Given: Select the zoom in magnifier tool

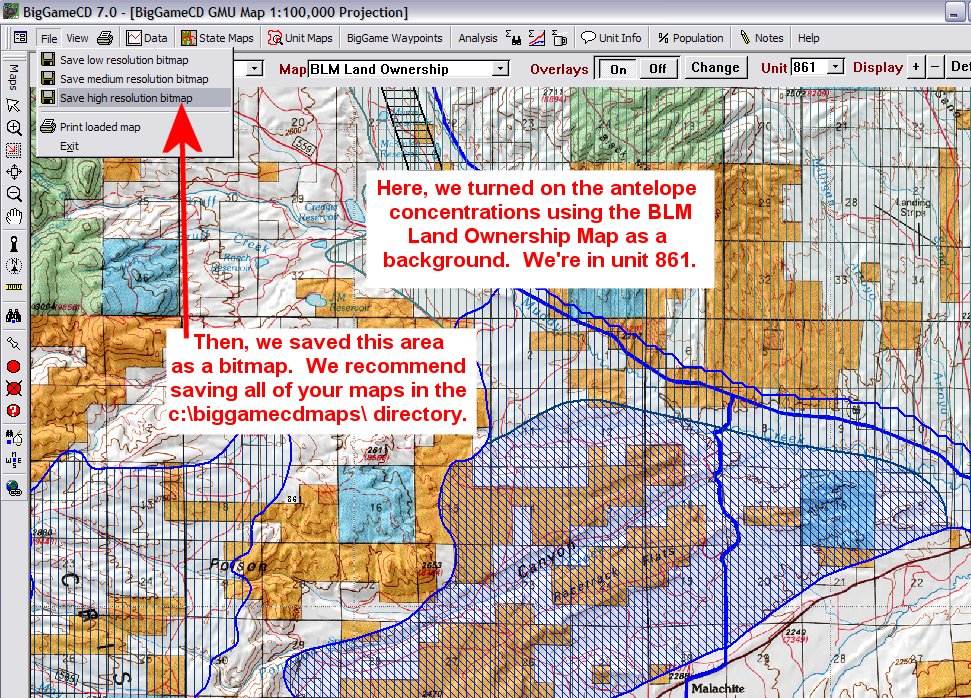Looking at the screenshot, I should (14, 128).
